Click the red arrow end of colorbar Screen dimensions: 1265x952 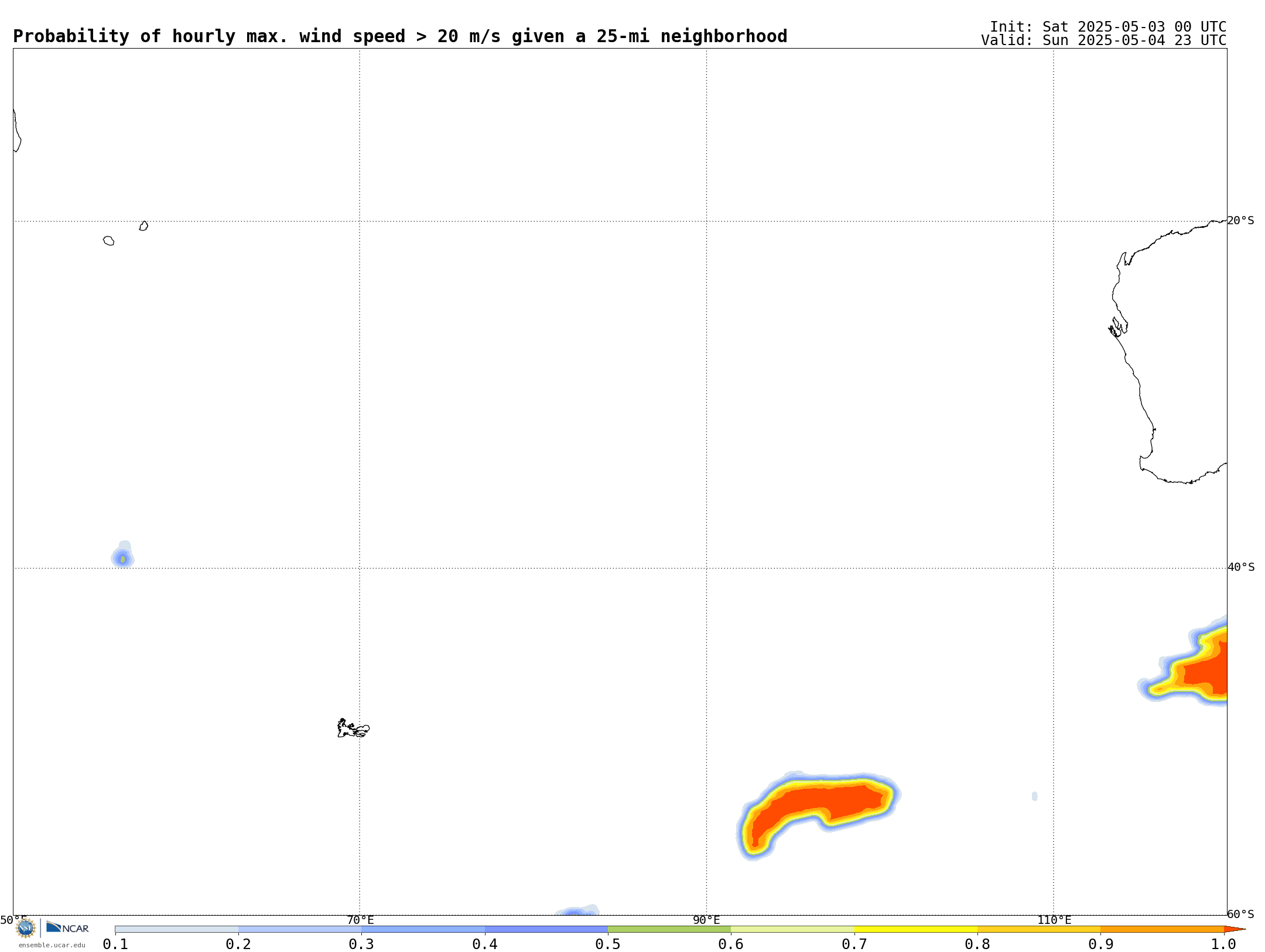pyautogui.click(x=1235, y=929)
